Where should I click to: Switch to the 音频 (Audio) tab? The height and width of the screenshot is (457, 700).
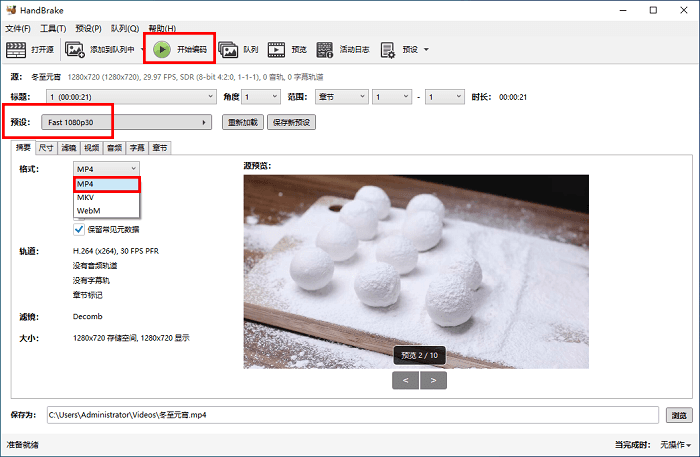[114, 148]
